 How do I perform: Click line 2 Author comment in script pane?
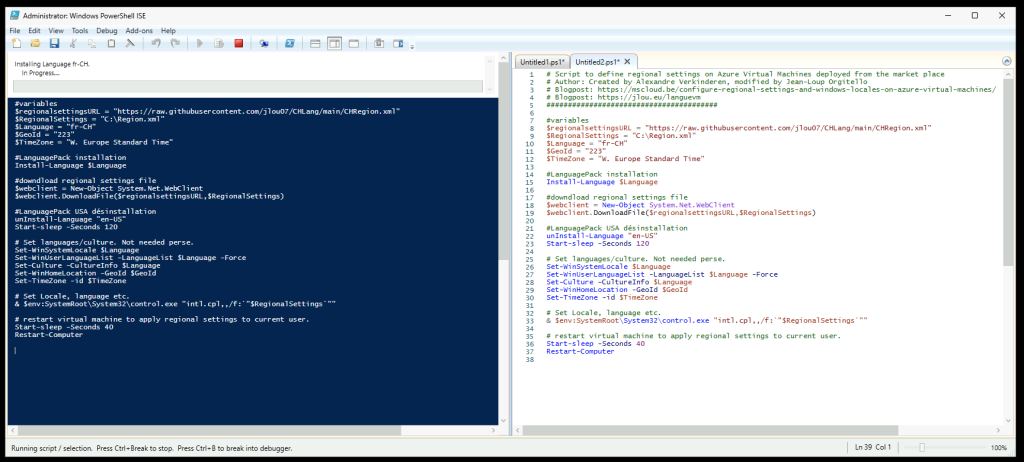[707, 82]
